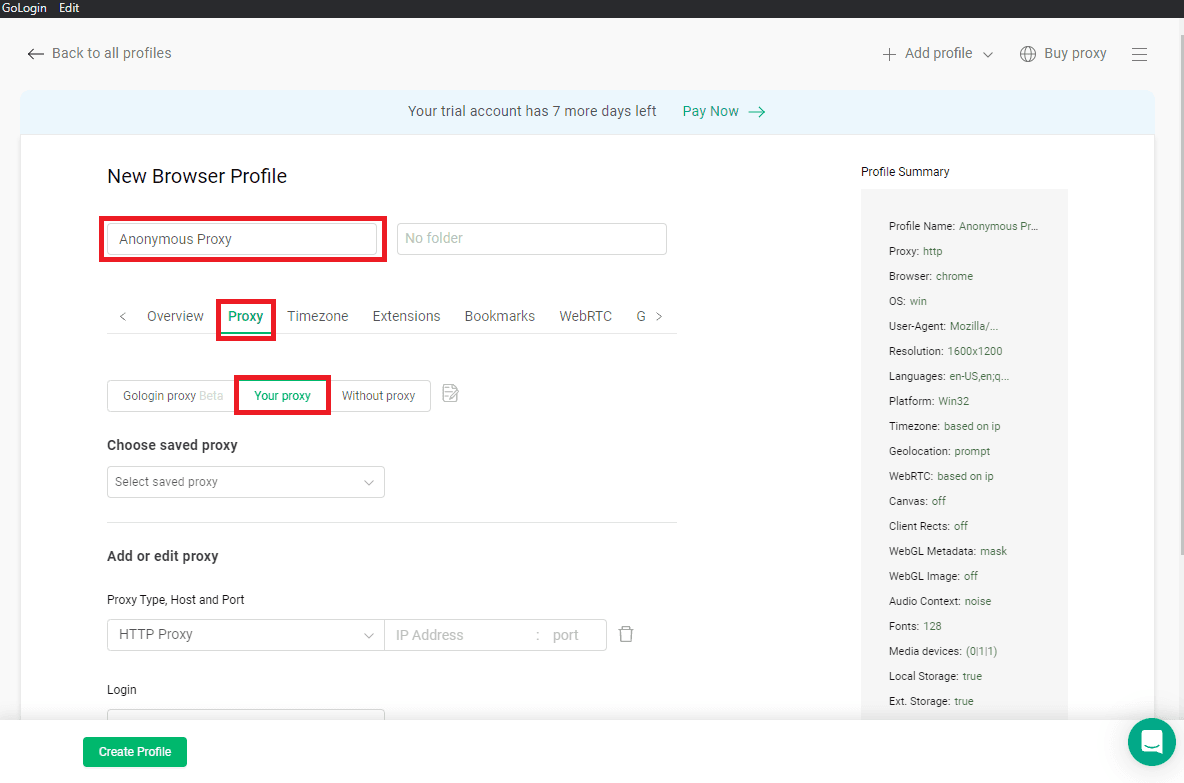Click the plus icon beside Add profile
This screenshot has height=783, width=1184.
pyautogui.click(x=889, y=53)
